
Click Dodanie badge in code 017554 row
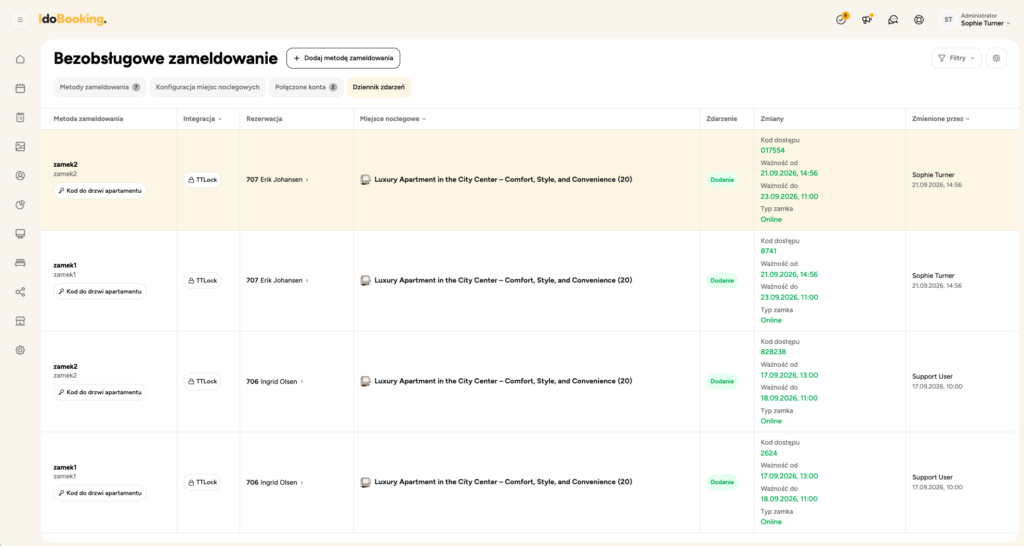(x=722, y=180)
